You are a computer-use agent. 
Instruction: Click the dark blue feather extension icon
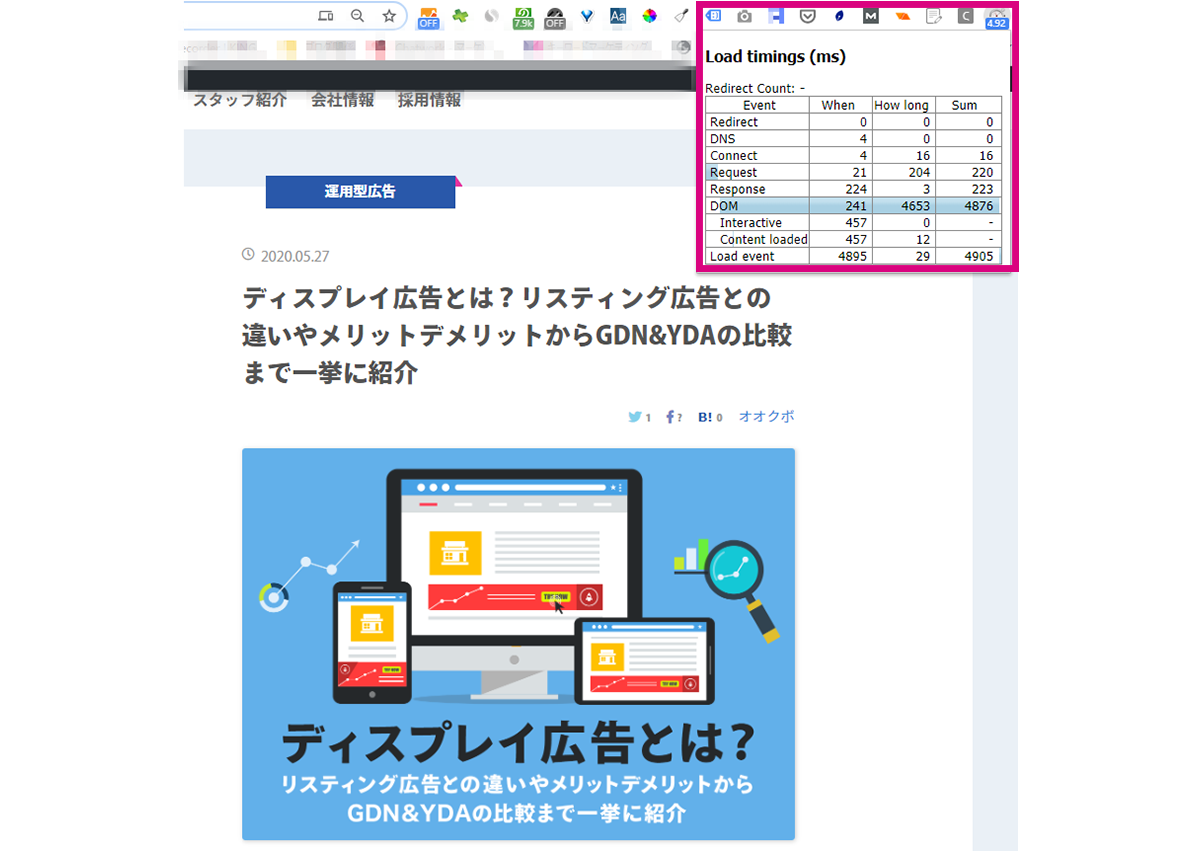pos(839,16)
